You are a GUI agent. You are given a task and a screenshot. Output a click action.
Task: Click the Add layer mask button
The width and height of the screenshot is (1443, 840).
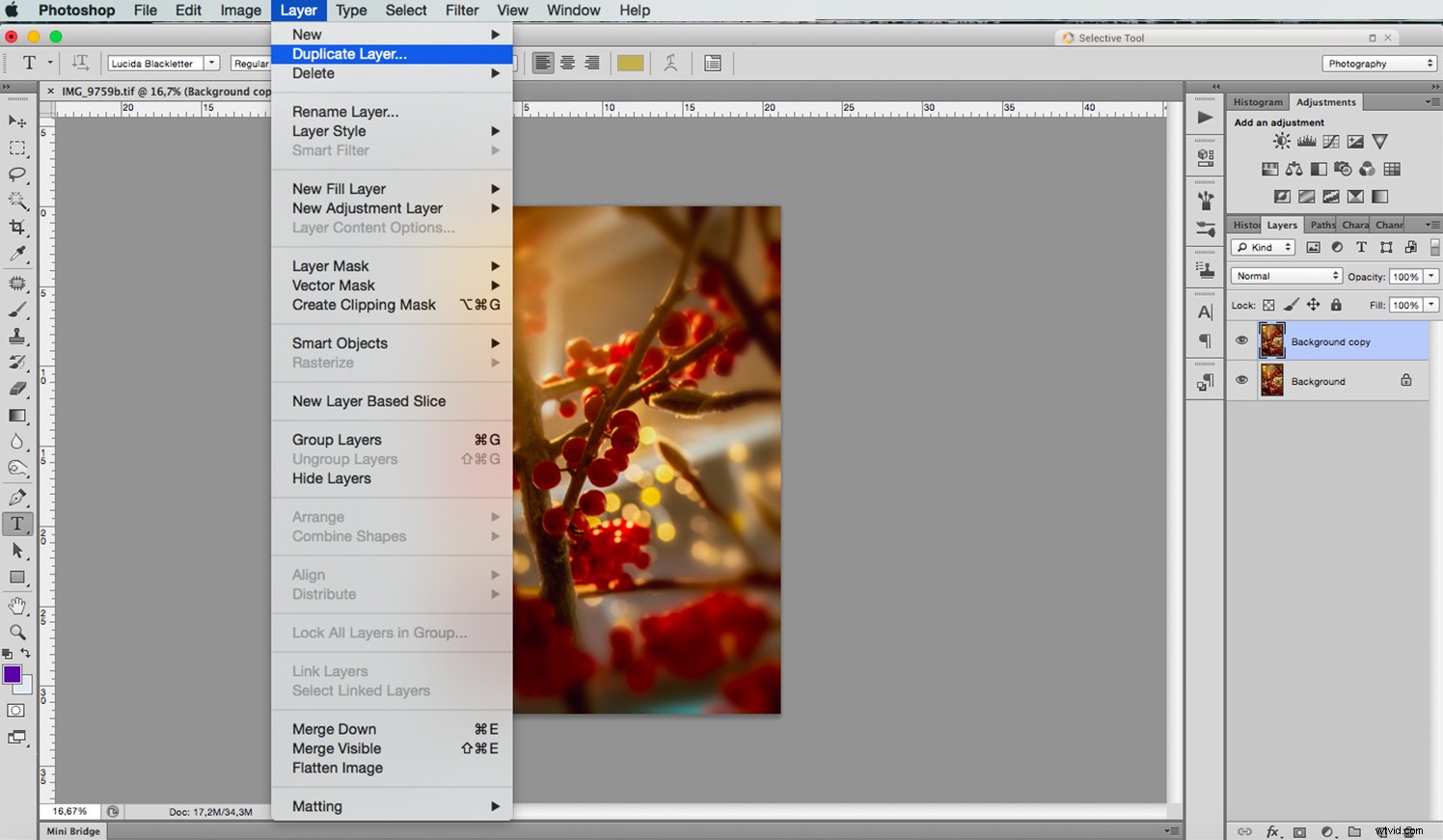[x=1299, y=831]
